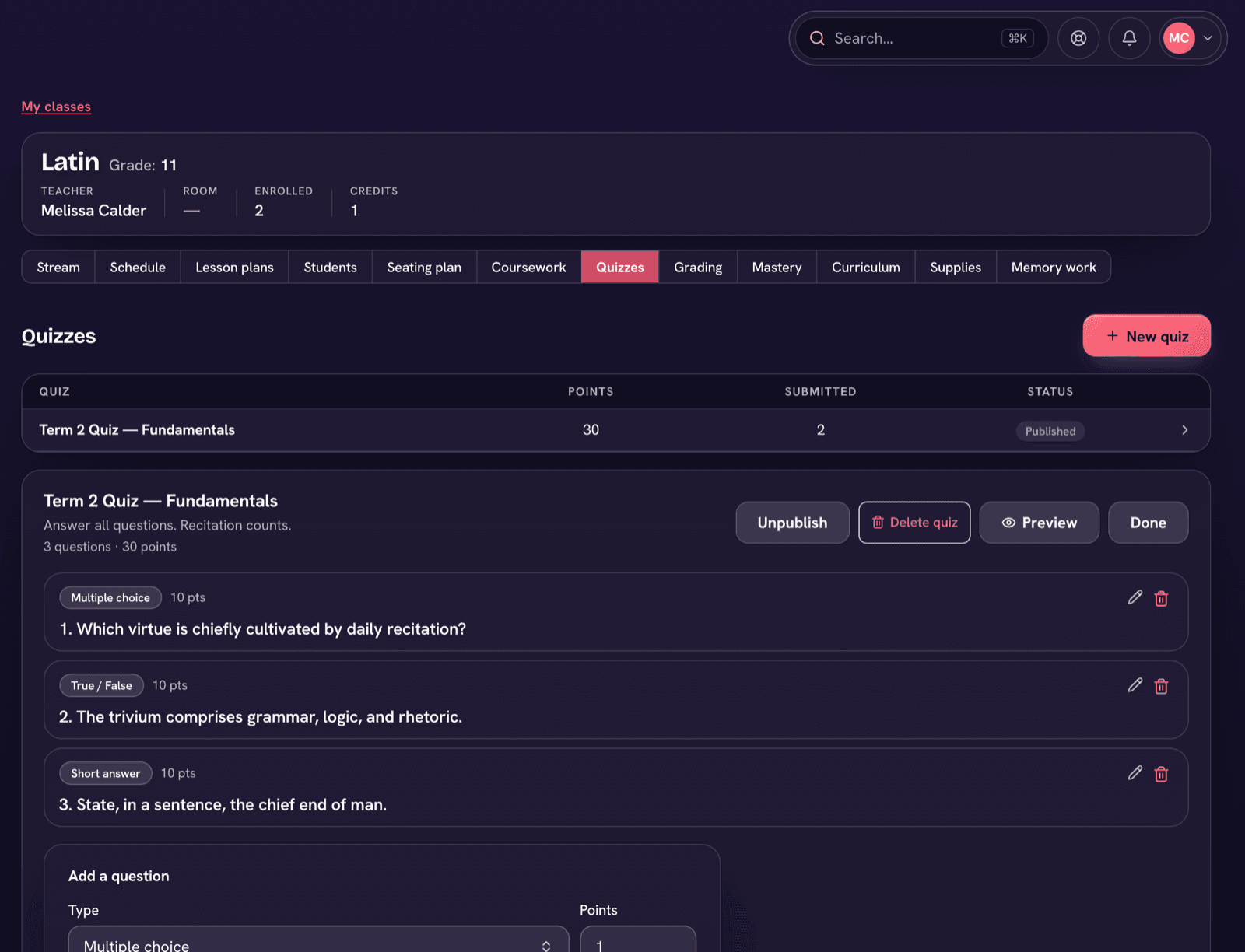Image resolution: width=1245 pixels, height=952 pixels.
Task: Select the Points input field
Action: pyautogui.click(x=638, y=939)
